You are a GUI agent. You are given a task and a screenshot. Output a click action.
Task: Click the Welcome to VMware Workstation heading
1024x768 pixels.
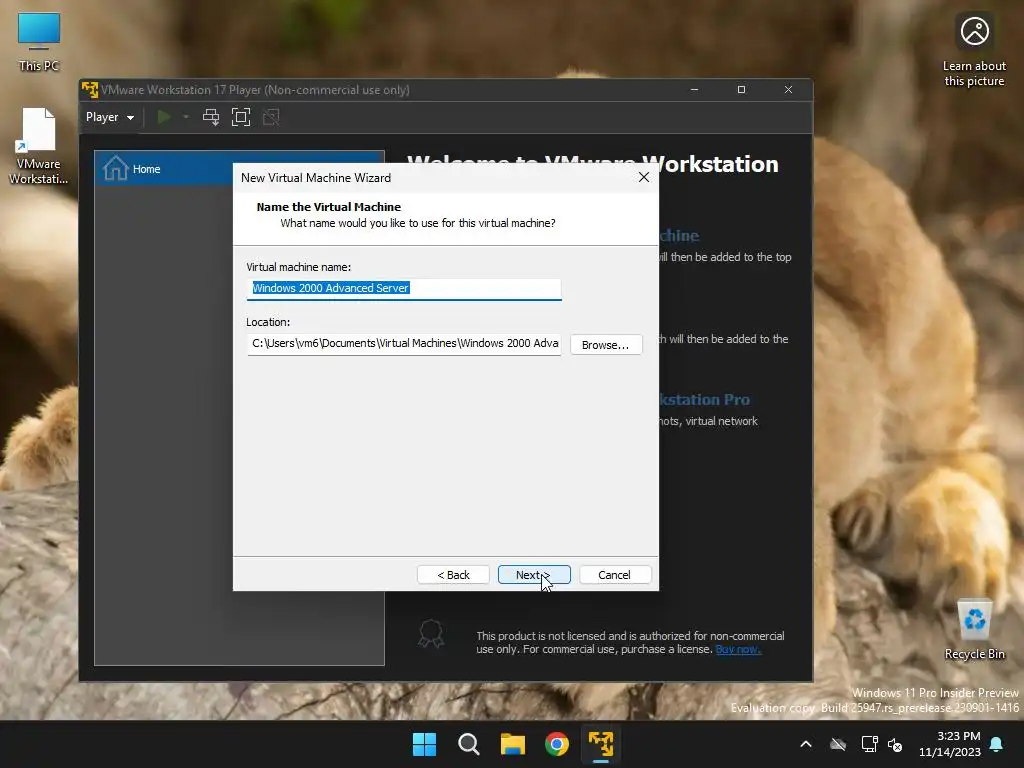click(592, 164)
